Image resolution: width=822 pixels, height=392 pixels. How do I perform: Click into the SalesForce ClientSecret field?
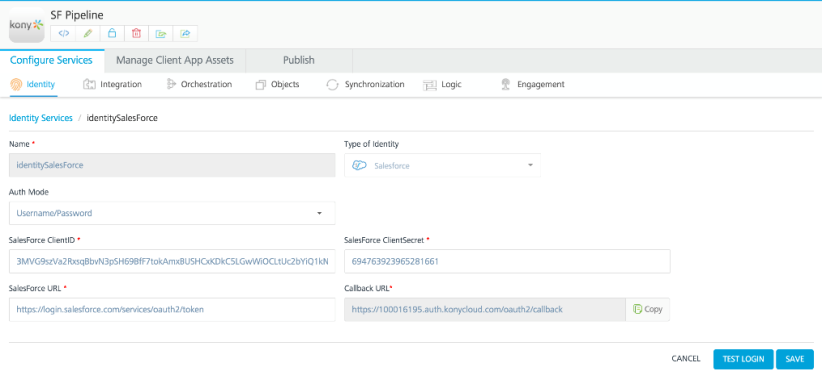tap(507, 261)
